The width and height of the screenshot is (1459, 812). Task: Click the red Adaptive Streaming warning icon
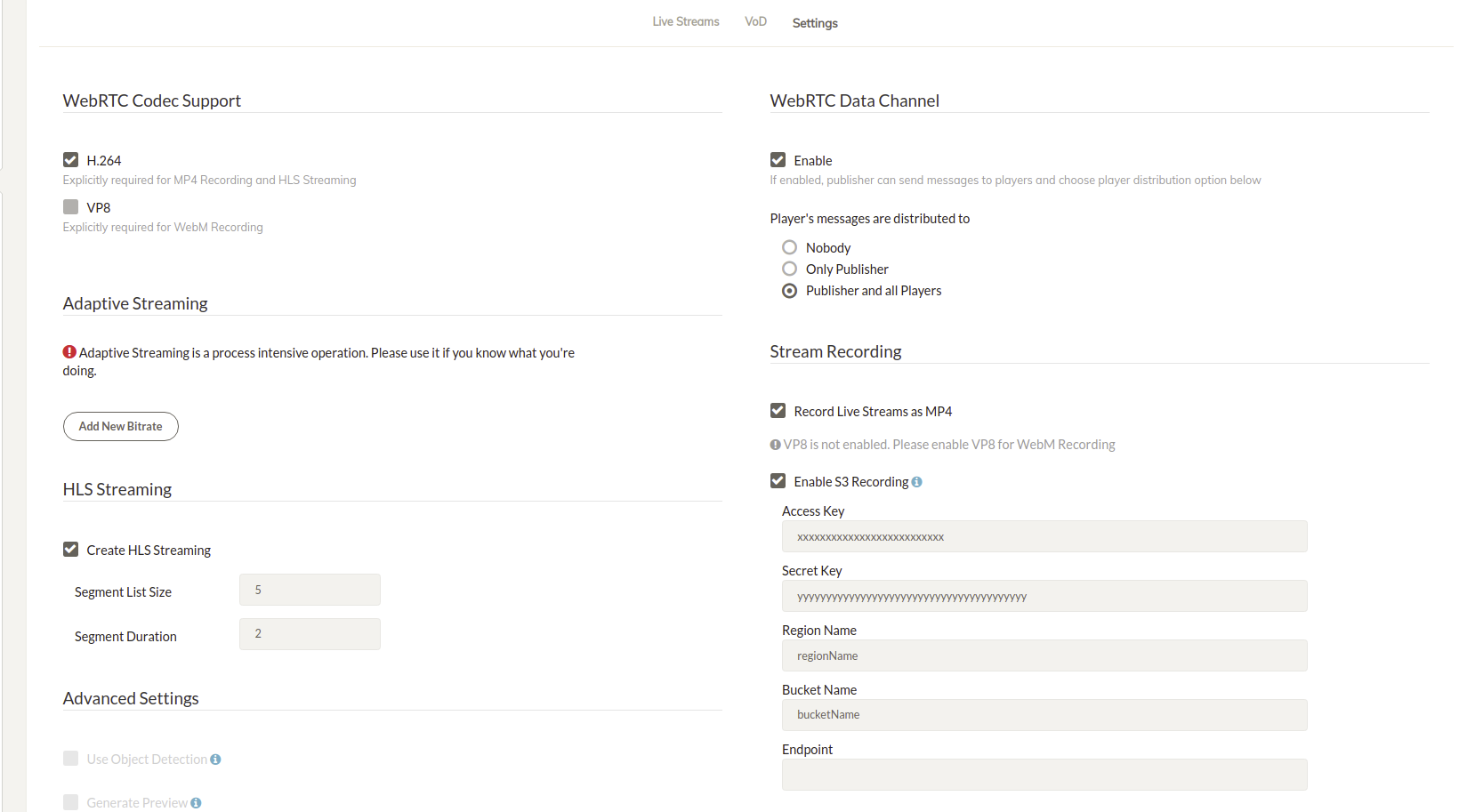[x=69, y=352]
